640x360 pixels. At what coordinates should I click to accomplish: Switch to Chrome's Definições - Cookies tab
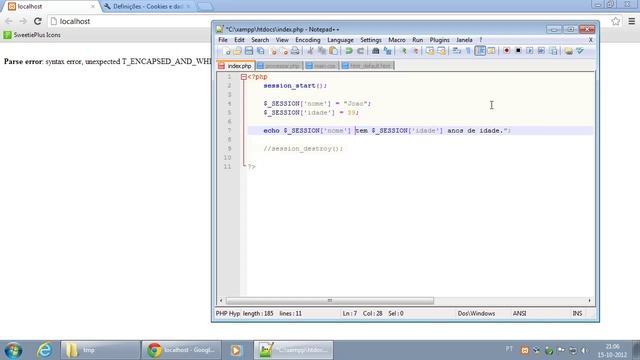tap(148, 7)
